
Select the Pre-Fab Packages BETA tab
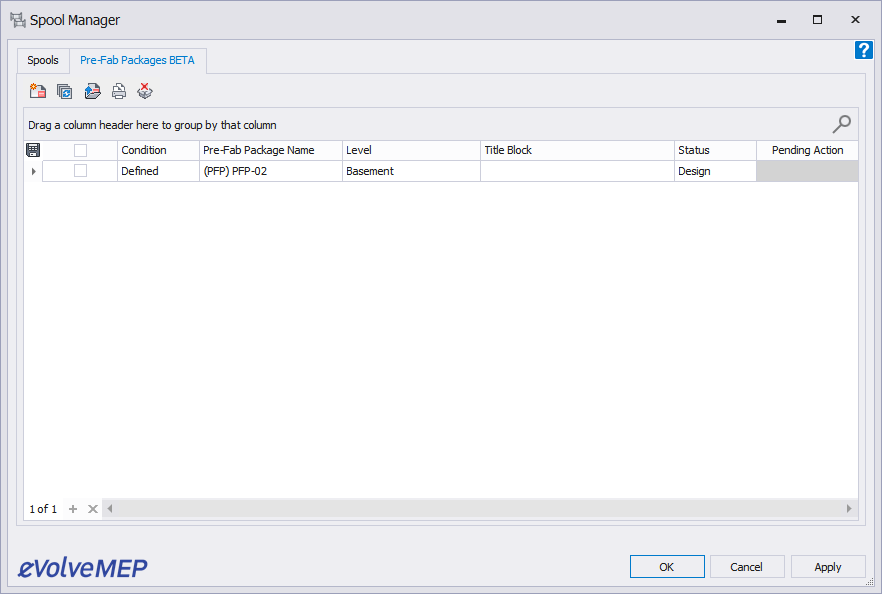pyautogui.click(x=137, y=60)
